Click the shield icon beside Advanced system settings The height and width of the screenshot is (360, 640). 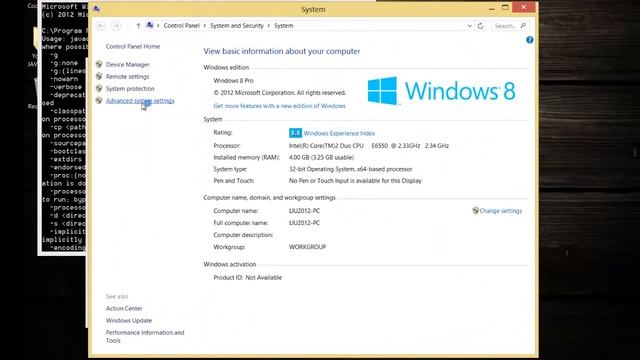point(99,100)
